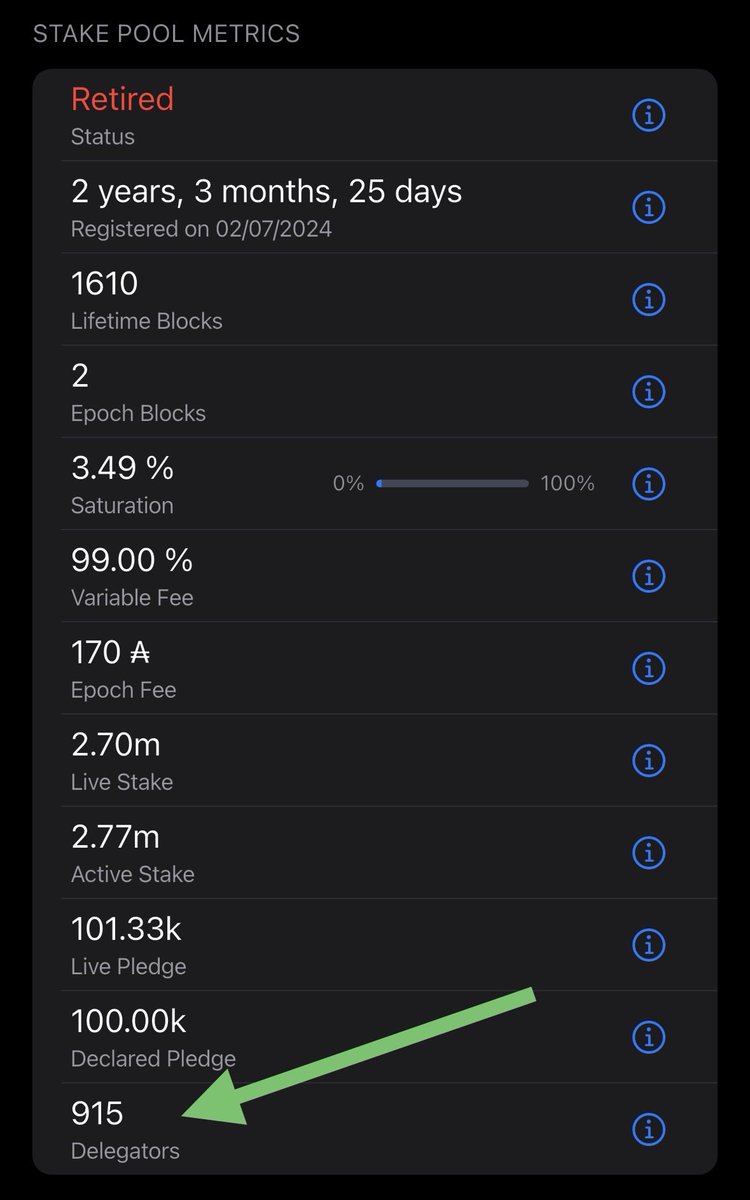View Saturation info icon details
The height and width of the screenshot is (1200, 750).
pos(649,484)
